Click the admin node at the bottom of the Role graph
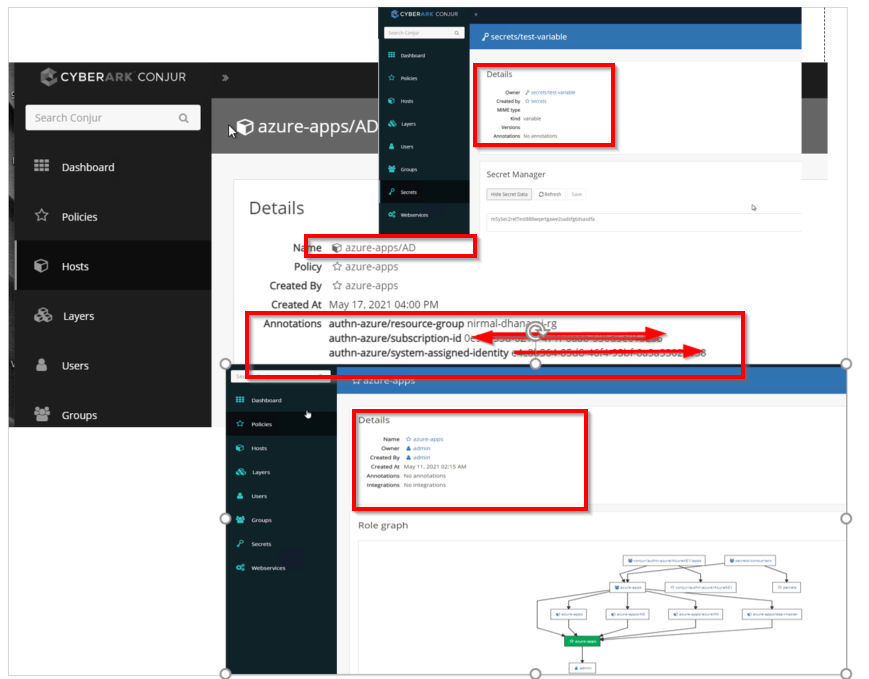 click(x=582, y=668)
